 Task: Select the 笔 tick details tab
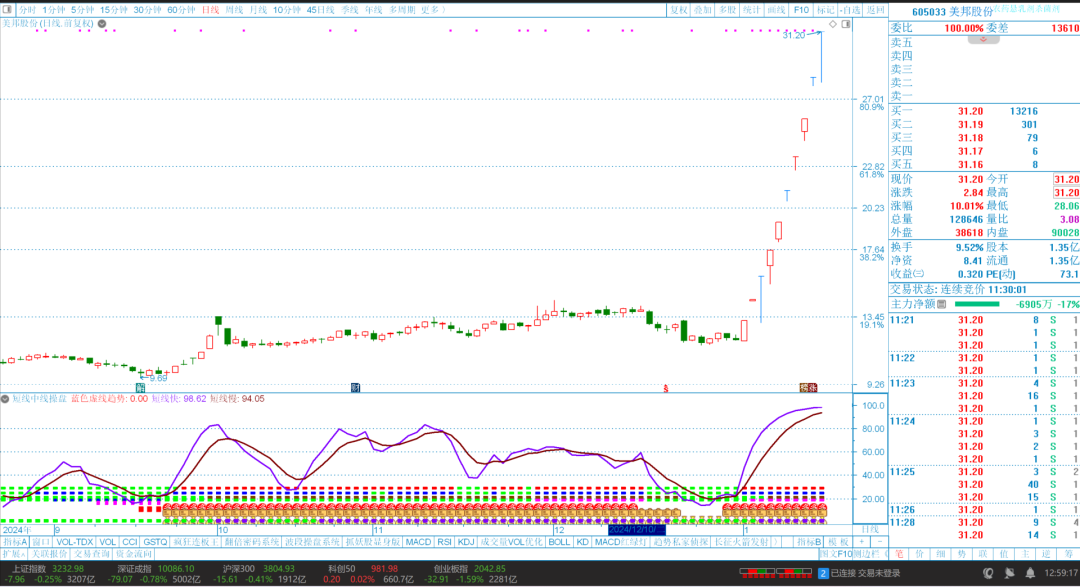coord(899,554)
